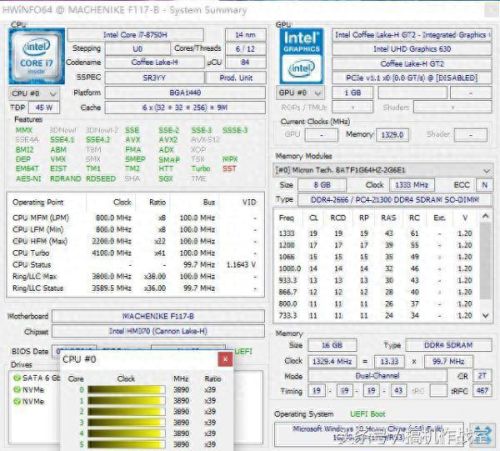
Task: Select the Intel Core i7-8750H name field
Action: (x=135, y=35)
